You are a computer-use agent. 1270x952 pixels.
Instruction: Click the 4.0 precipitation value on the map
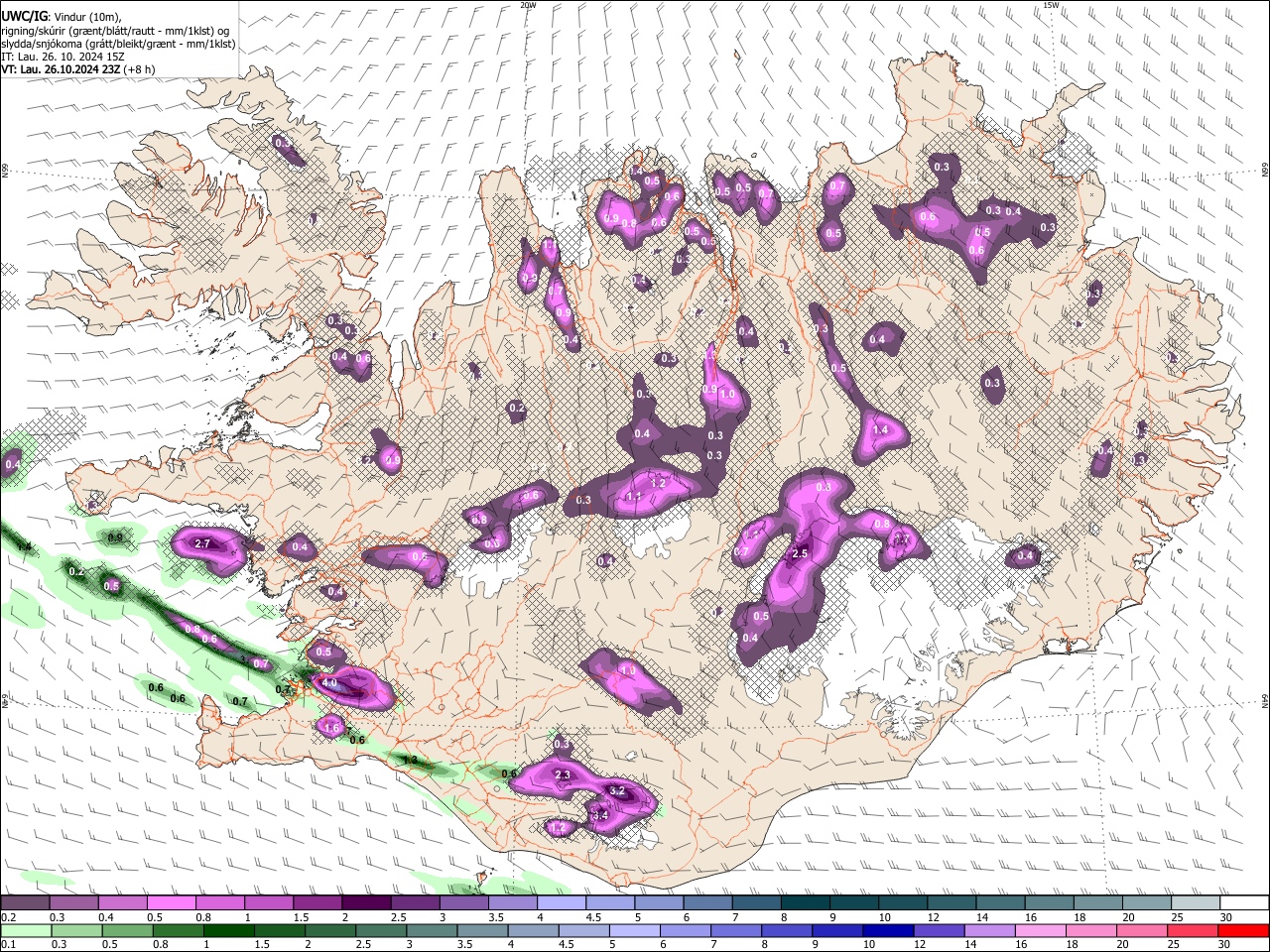(x=329, y=684)
